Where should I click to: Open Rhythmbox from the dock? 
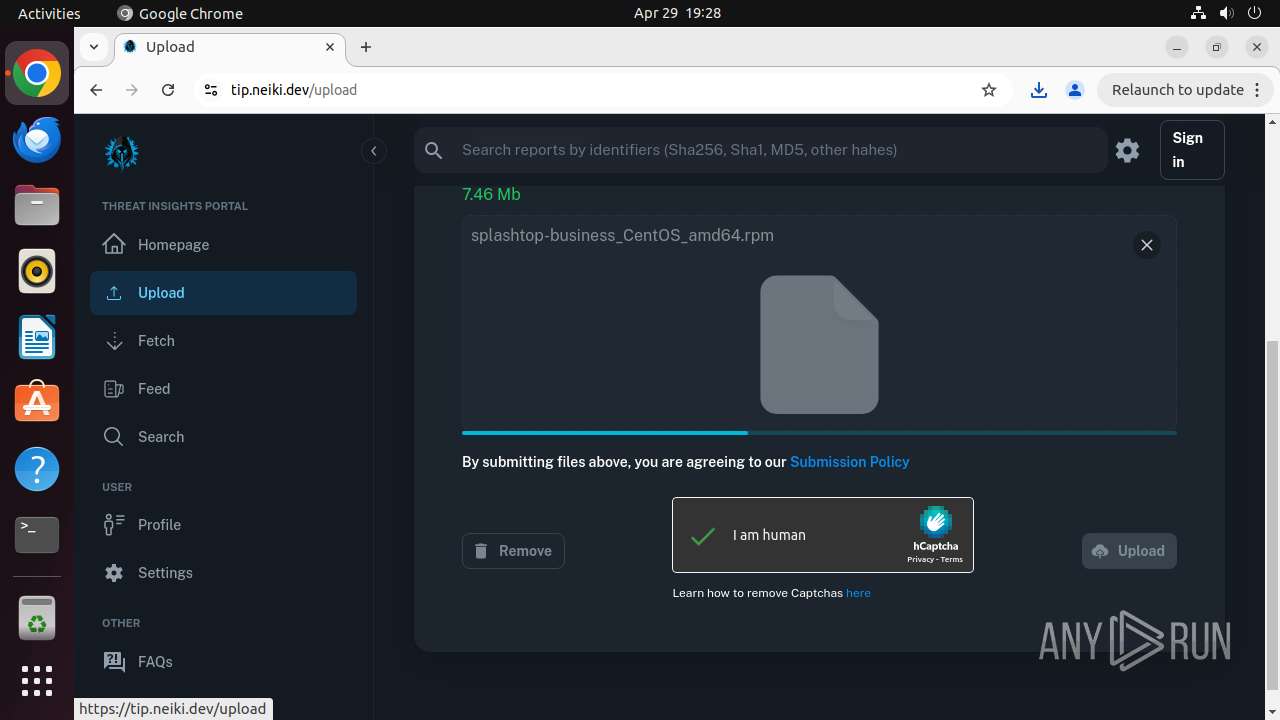(37, 272)
